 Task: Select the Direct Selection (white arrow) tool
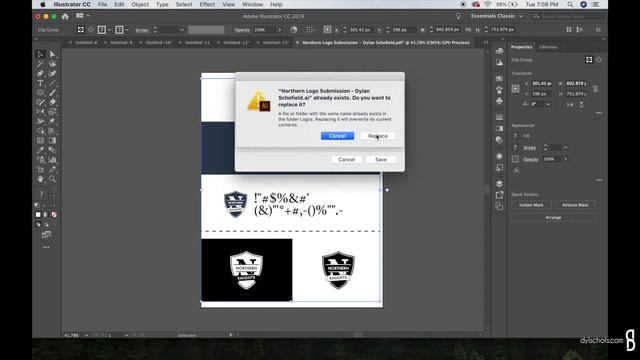click(x=52, y=54)
